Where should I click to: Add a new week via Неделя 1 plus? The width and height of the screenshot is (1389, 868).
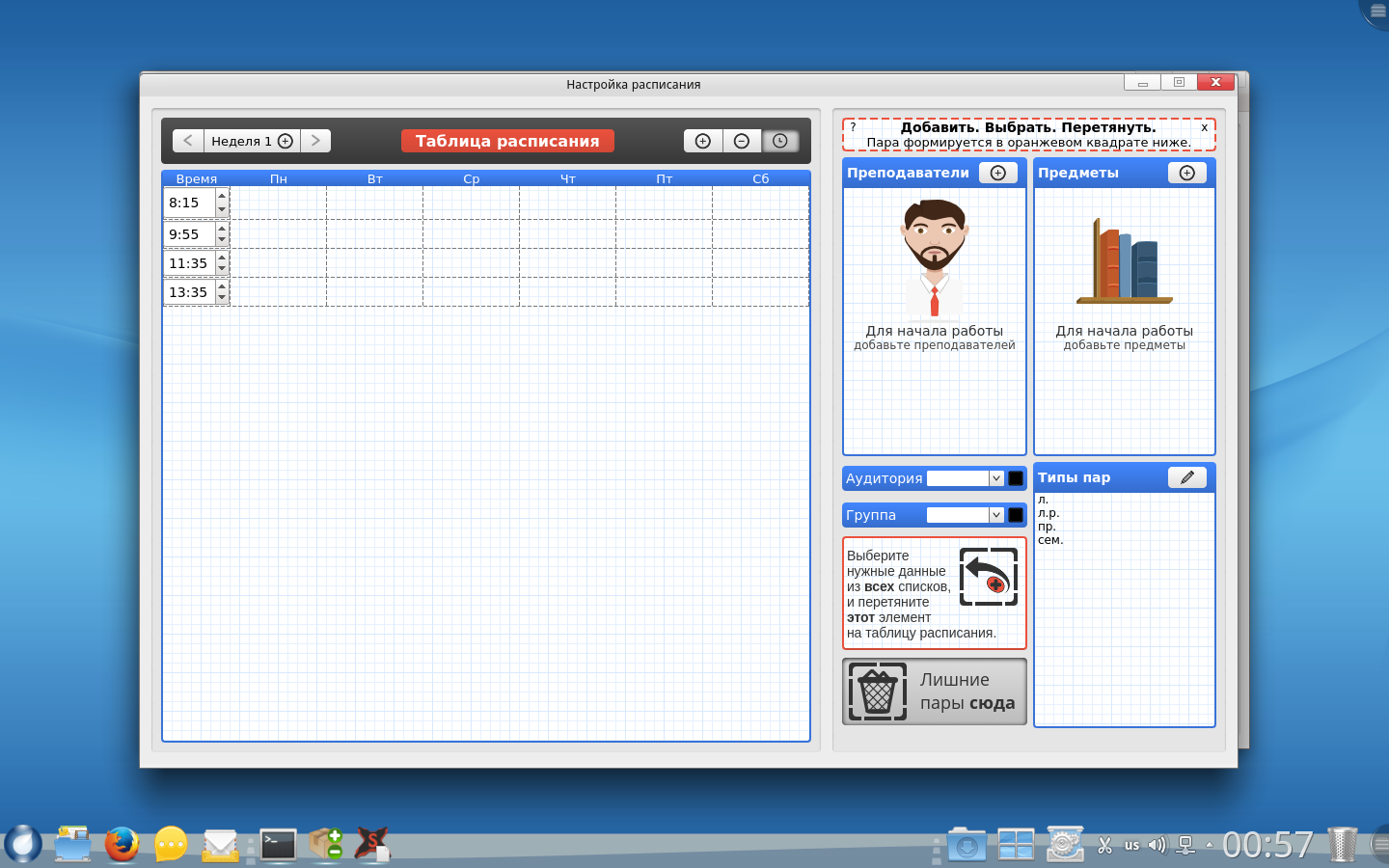(x=286, y=141)
